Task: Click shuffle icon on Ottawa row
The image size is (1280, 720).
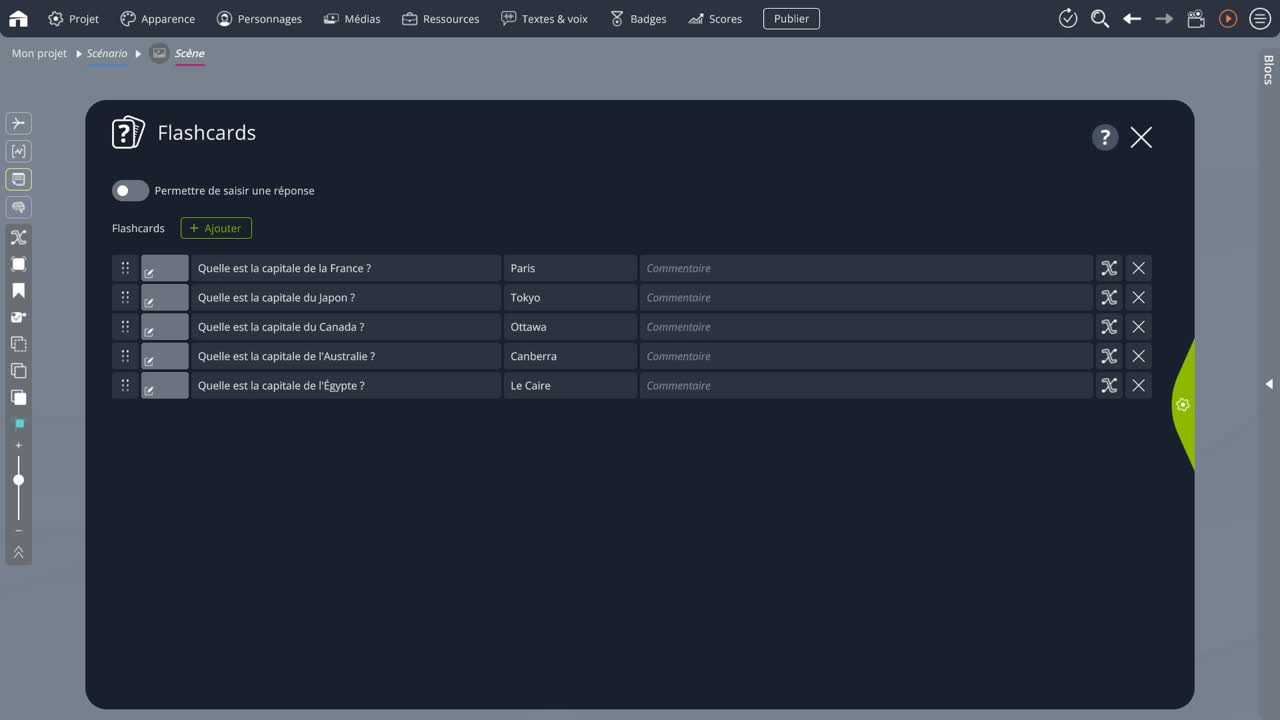Action: tap(1109, 327)
